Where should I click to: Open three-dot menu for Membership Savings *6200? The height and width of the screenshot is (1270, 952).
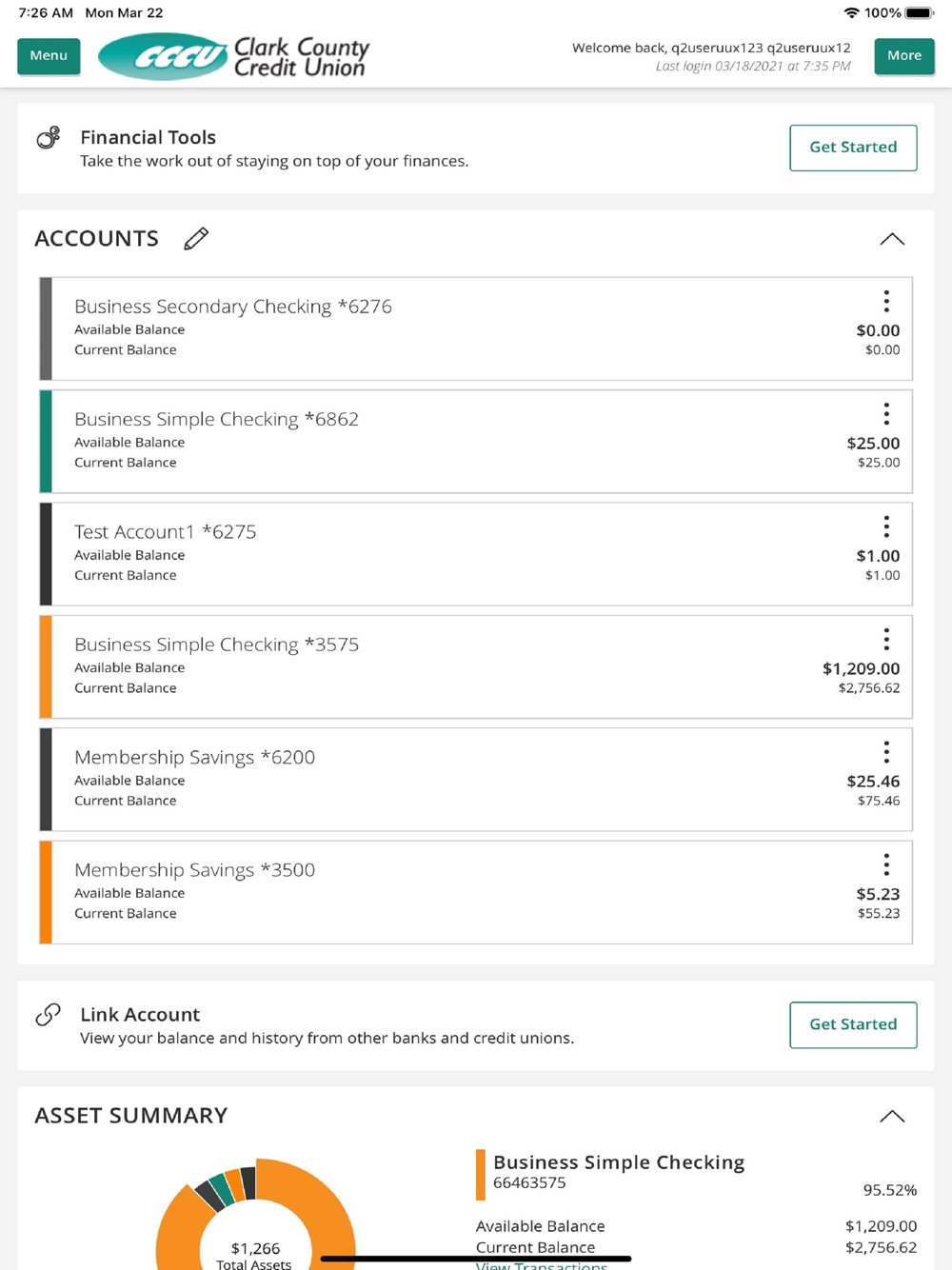886,752
